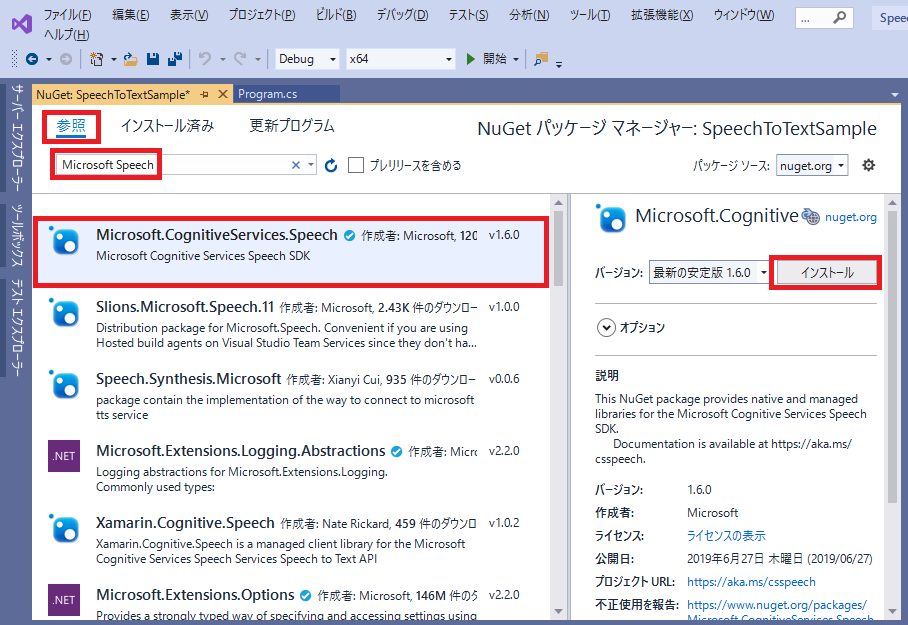Open the デバッグ(D) menu
This screenshot has width=908, height=625.
point(402,15)
